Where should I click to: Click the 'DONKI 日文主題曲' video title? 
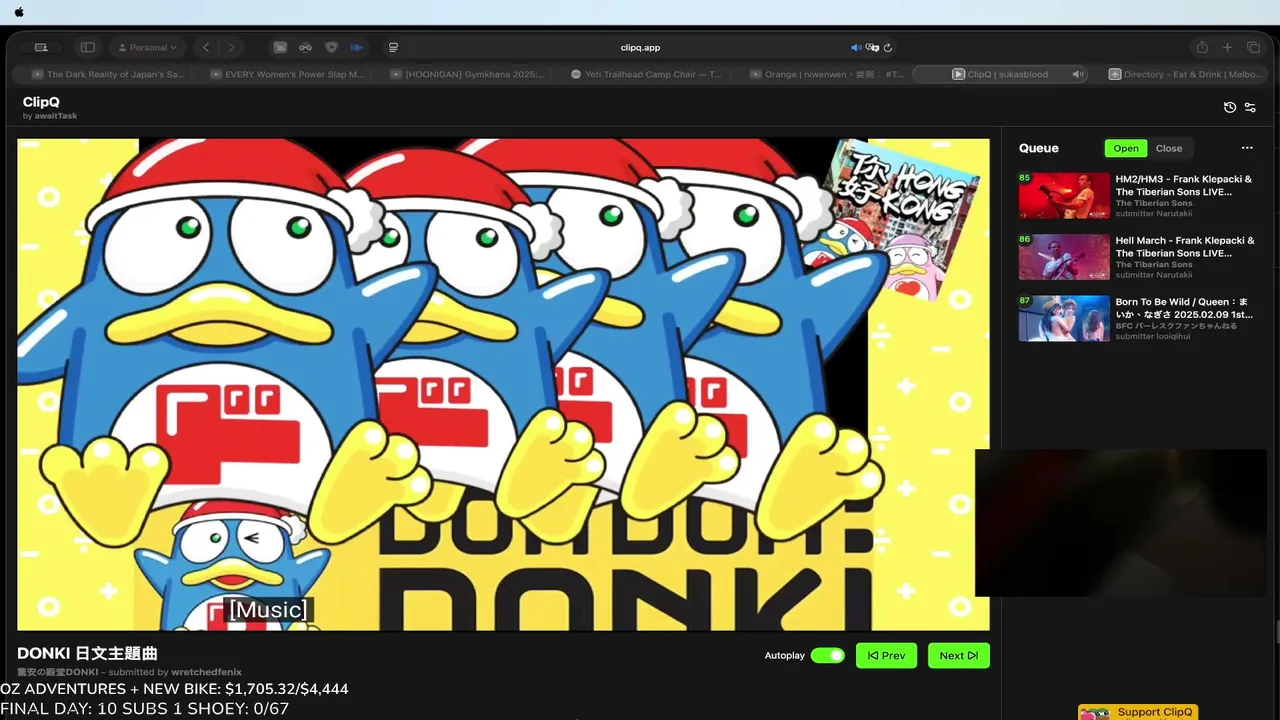pyautogui.click(x=87, y=653)
